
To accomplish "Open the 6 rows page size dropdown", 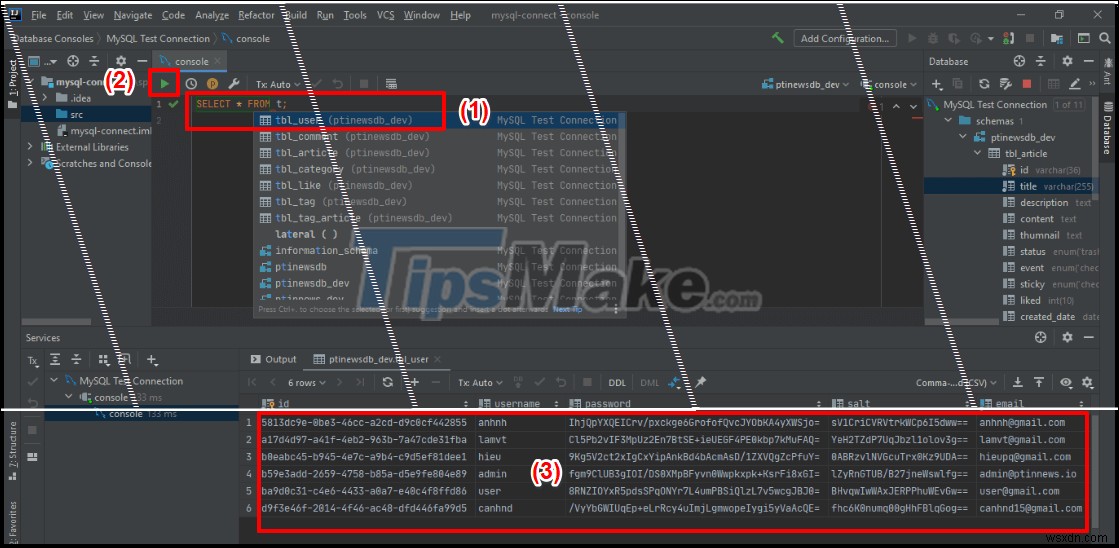I will click(308, 382).
